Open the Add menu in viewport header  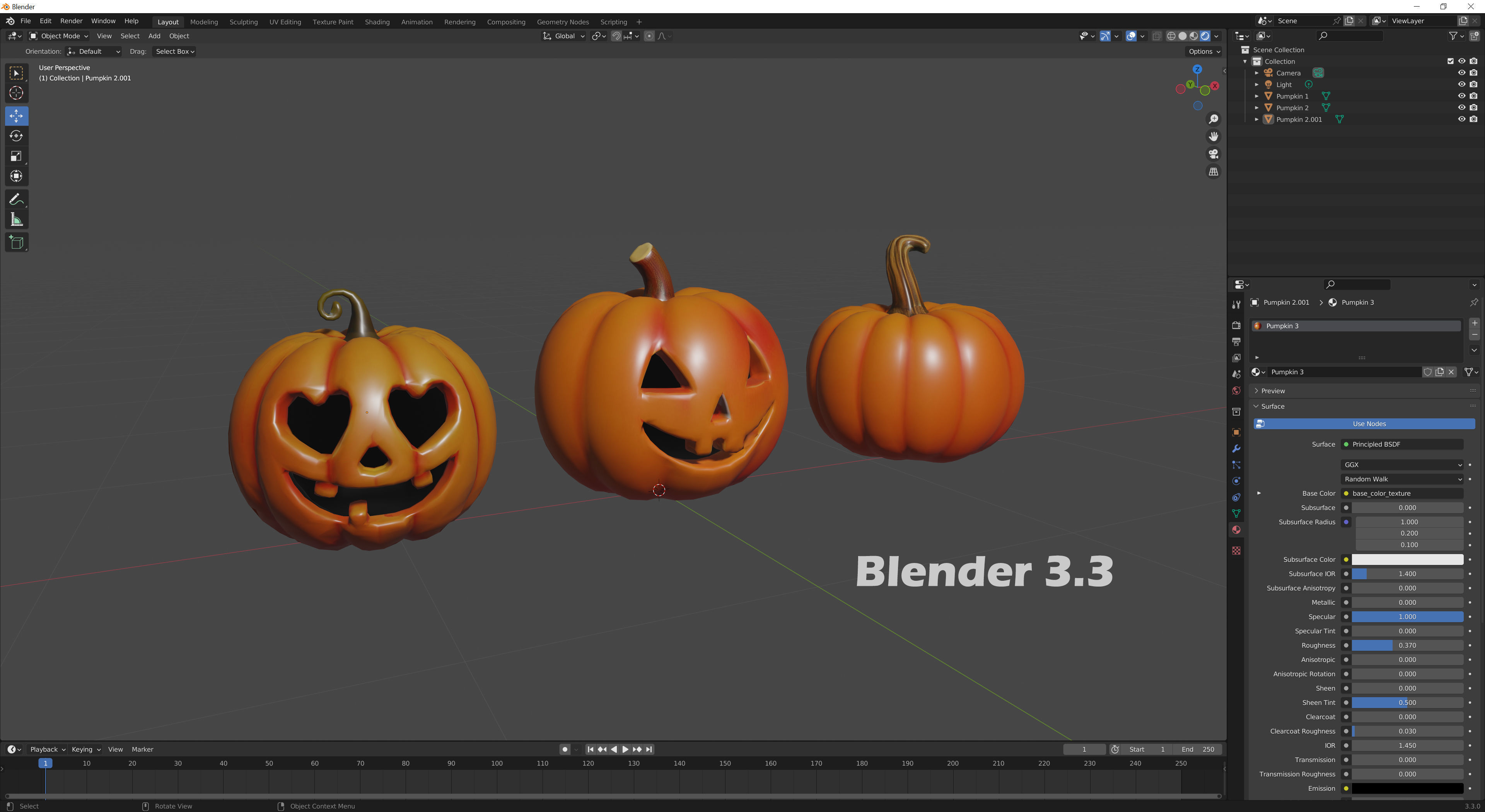coord(154,36)
